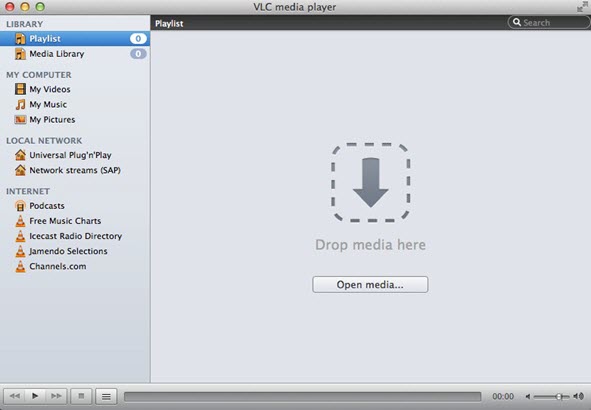Click the fast forward next button
The image size is (591, 410).
pyautogui.click(x=56, y=396)
